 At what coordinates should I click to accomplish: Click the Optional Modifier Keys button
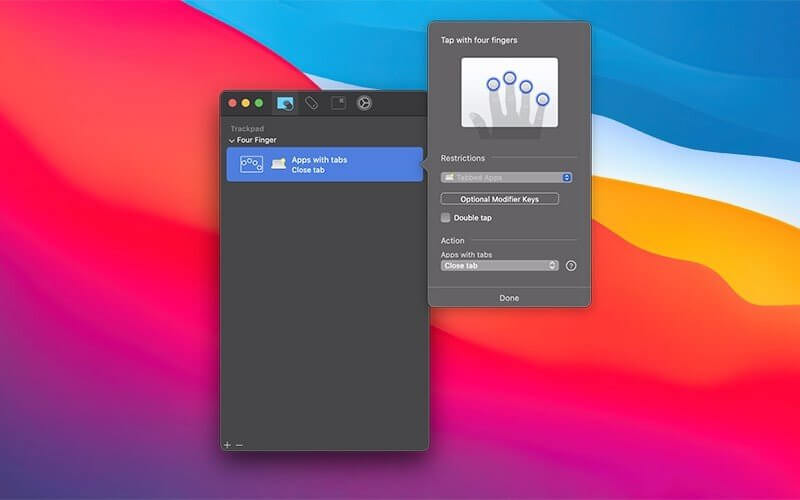click(499, 199)
